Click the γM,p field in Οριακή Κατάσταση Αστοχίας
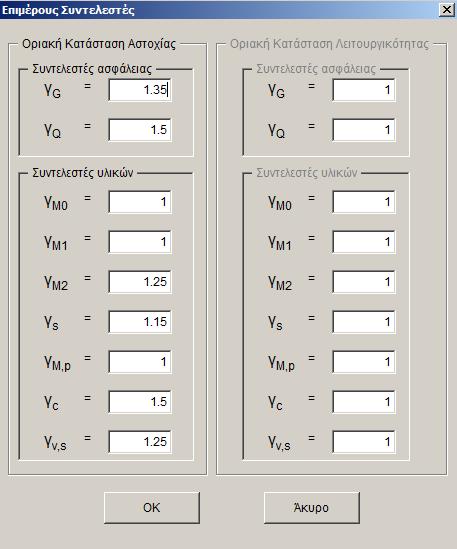The height and width of the screenshot is (549, 457). 140,362
